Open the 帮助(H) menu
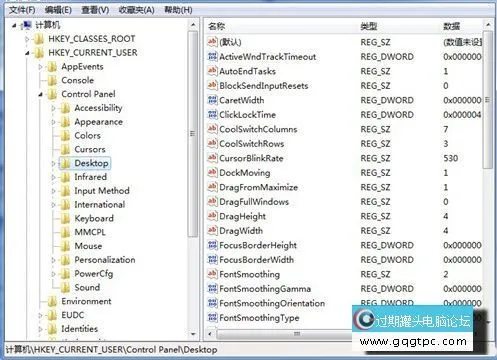Viewport: 497px width, 360px height. pyautogui.click(x=178, y=10)
